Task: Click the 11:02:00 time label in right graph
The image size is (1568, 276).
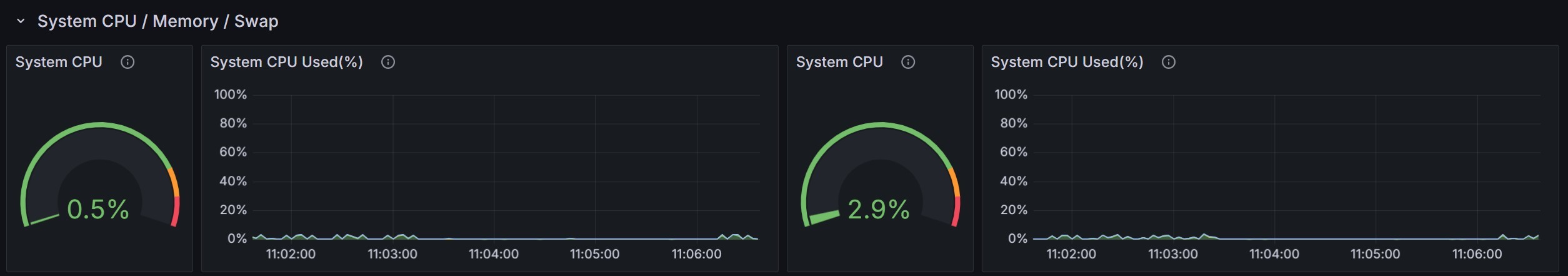Action: 1071,254
